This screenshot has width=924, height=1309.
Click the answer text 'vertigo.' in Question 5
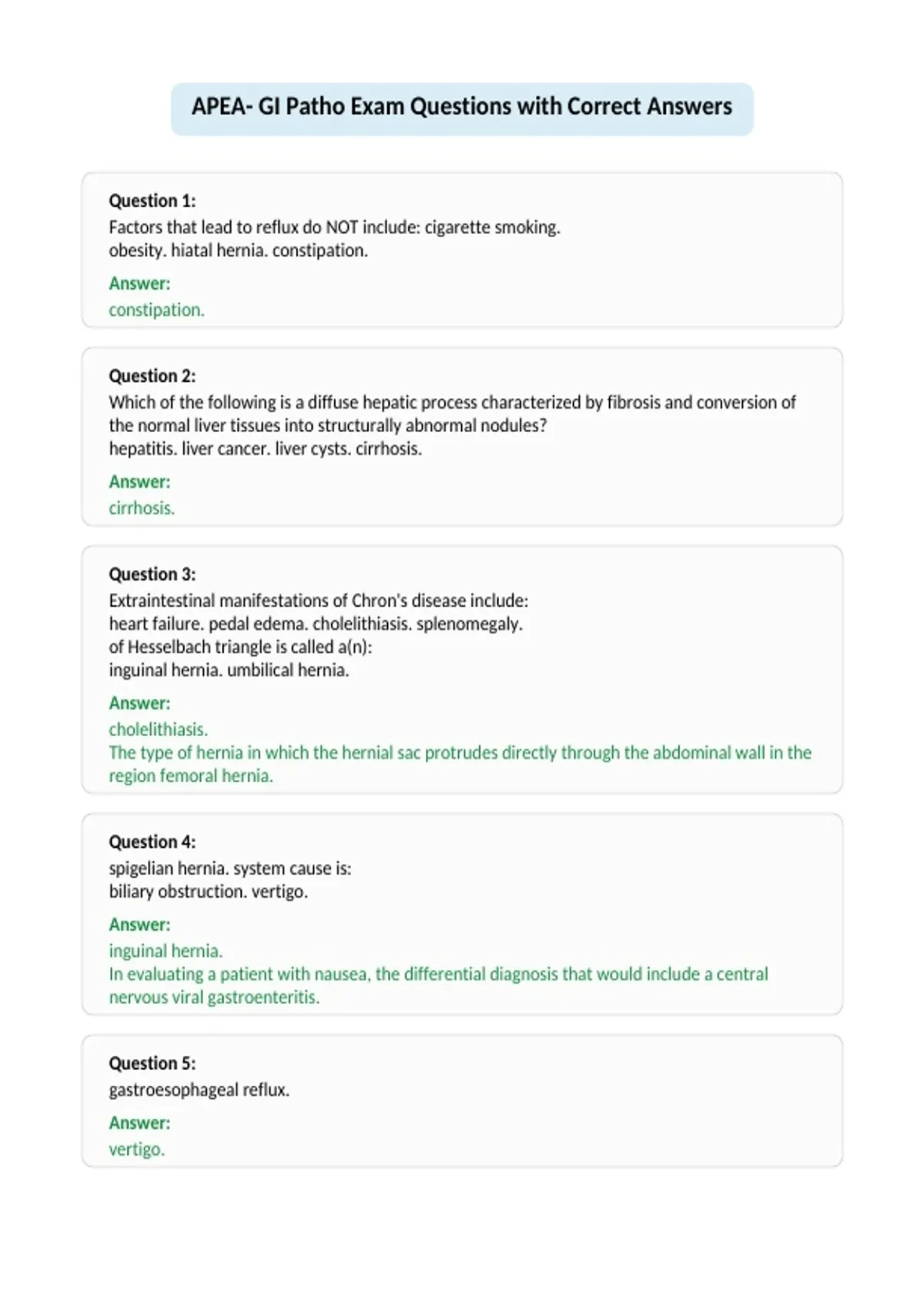click(137, 1150)
